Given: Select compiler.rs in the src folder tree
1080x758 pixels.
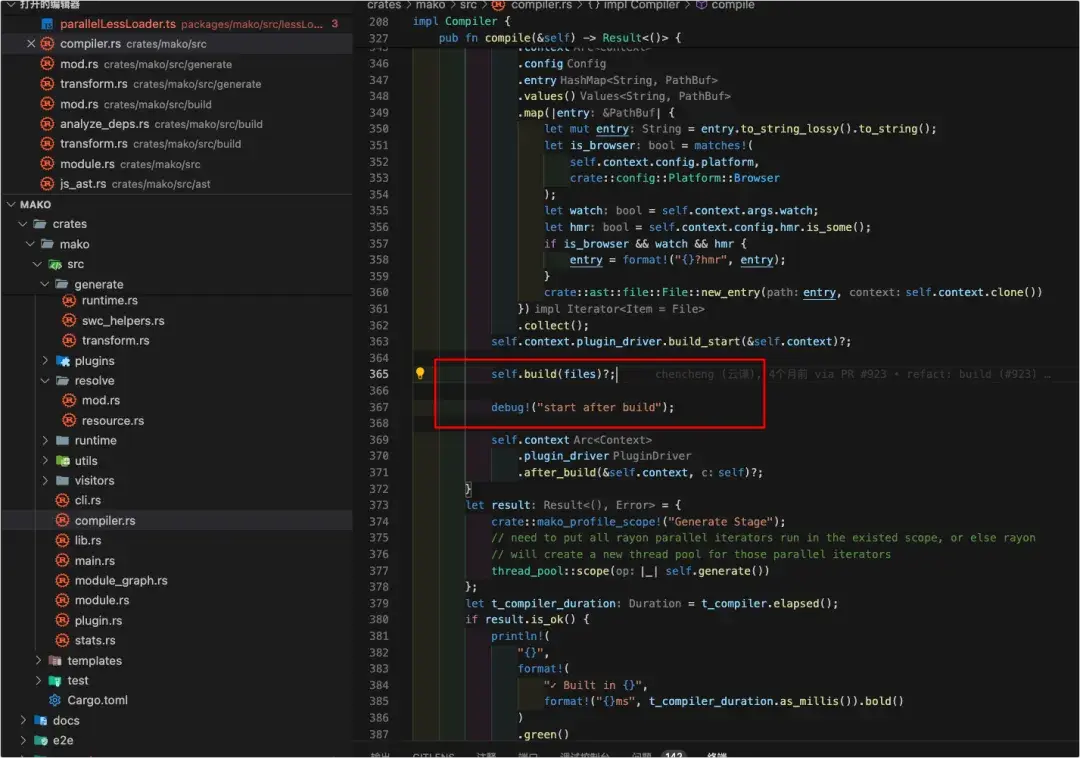Looking at the screenshot, I should pyautogui.click(x=177, y=520).
